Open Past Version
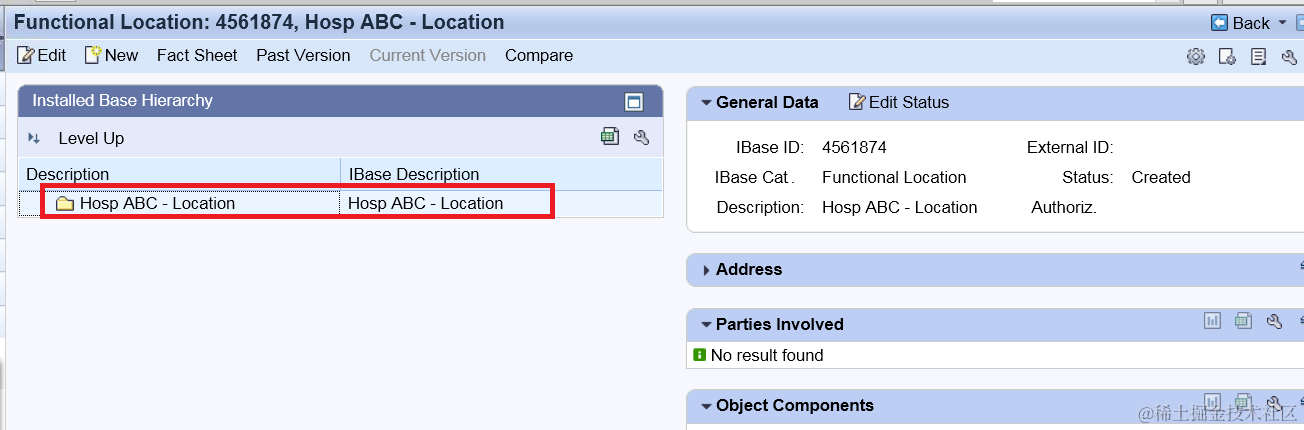The height and width of the screenshot is (430, 1304). (x=303, y=55)
